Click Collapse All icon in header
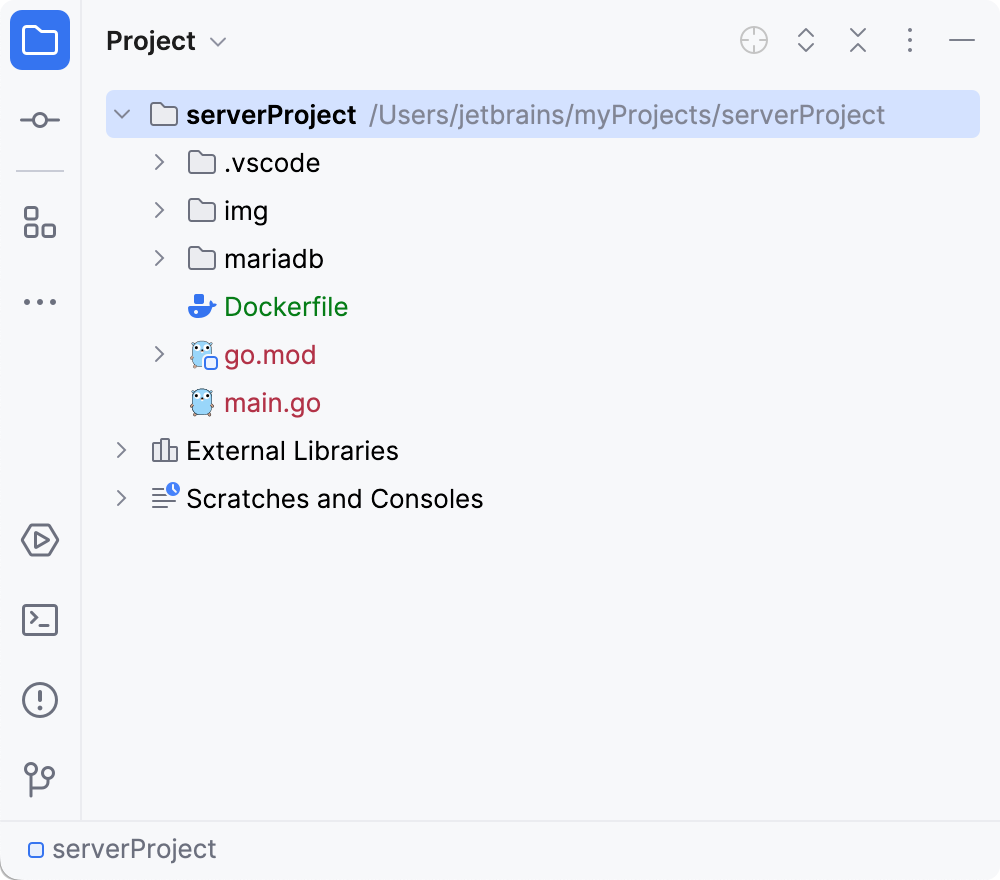Screen dimensions: 1000x880 [858, 41]
